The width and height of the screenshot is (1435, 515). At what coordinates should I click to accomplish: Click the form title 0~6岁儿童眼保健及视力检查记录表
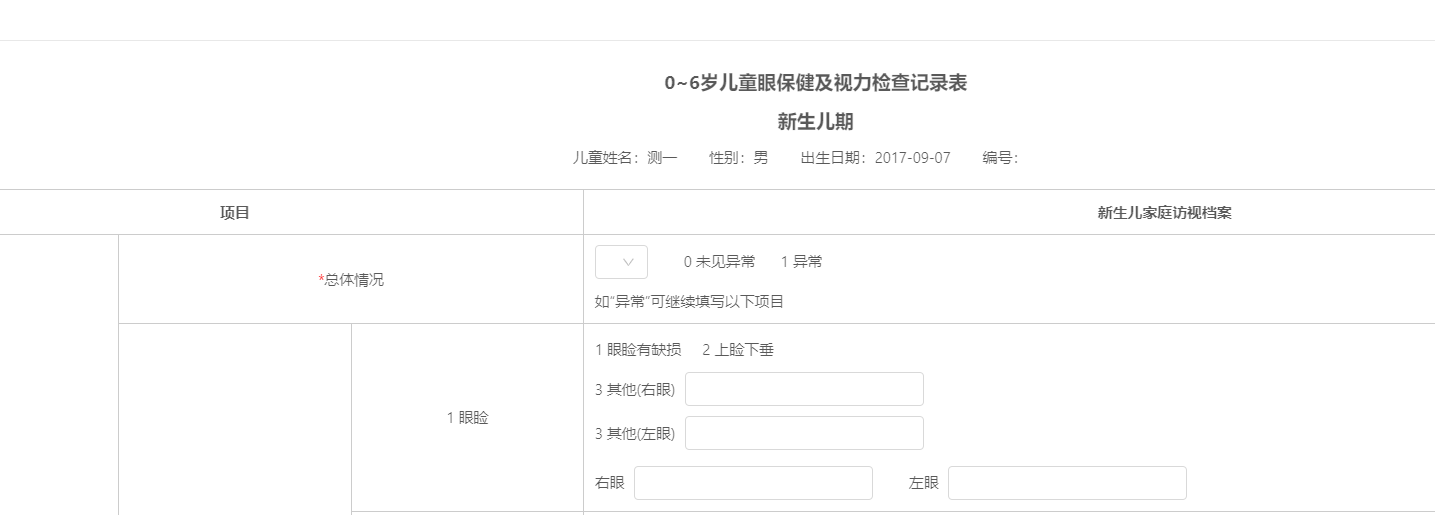tap(816, 83)
